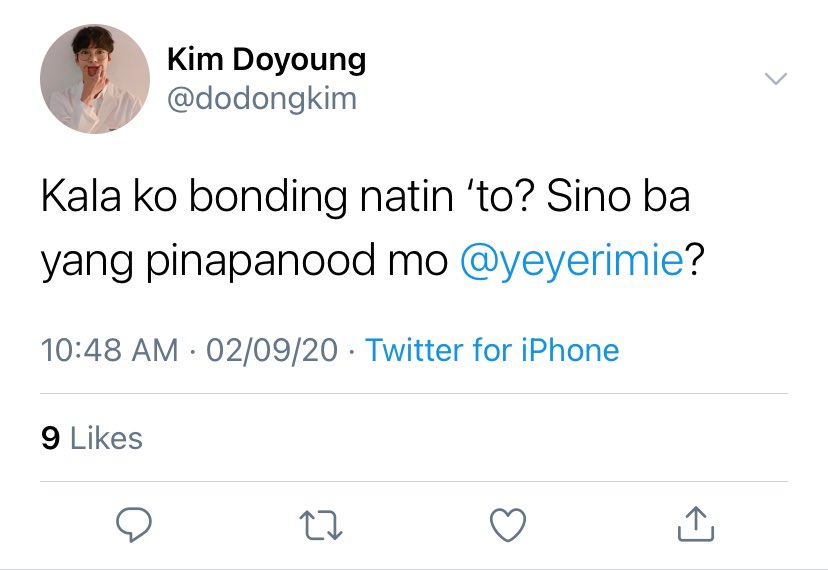The image size is (828, 570).
Task: Select the 10:48 AM timestamp
Action: pos(109,350)
